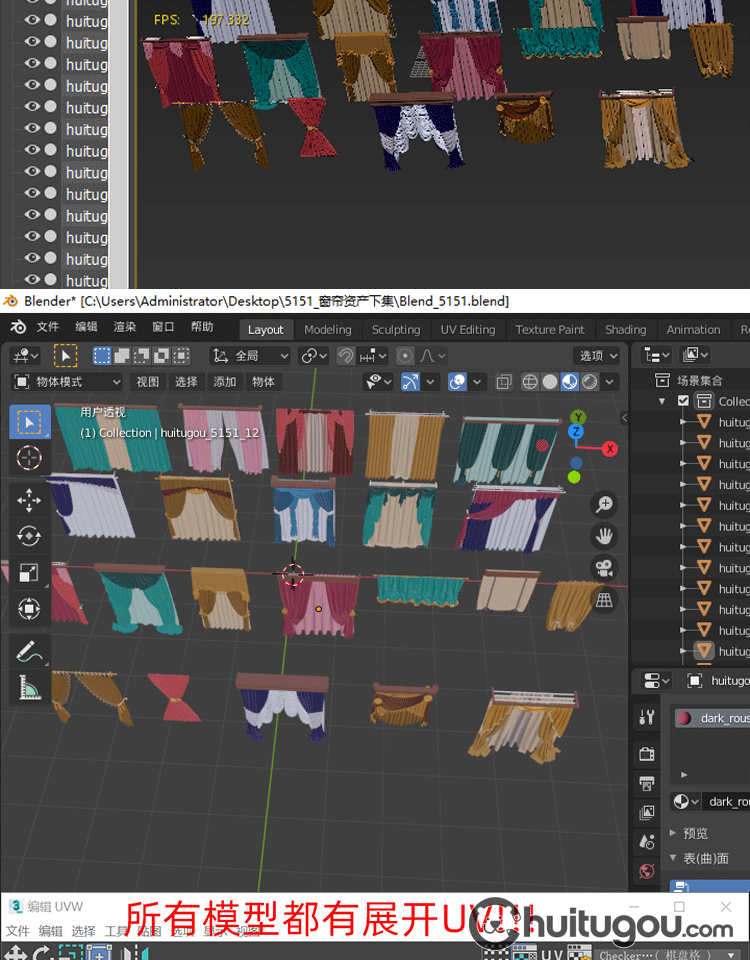Click the 选项 options button
The image size is (750, 960).
coord(597,356)
